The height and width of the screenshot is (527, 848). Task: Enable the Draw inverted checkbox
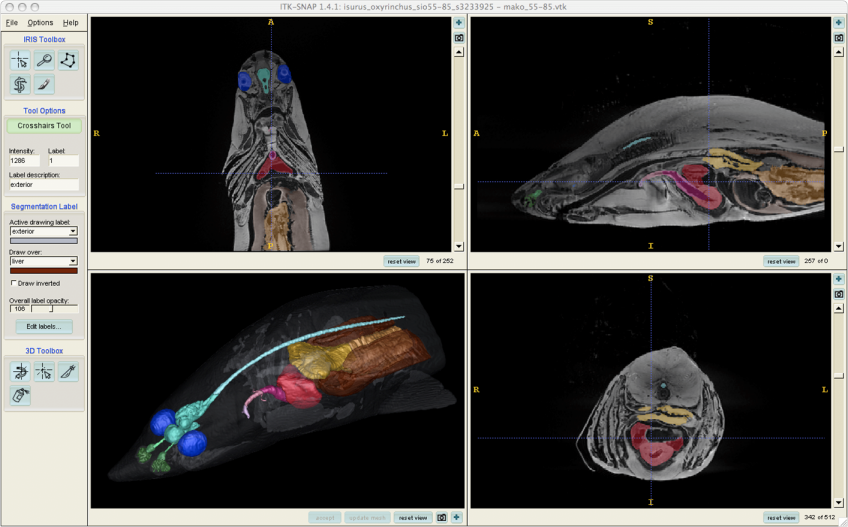13,283
